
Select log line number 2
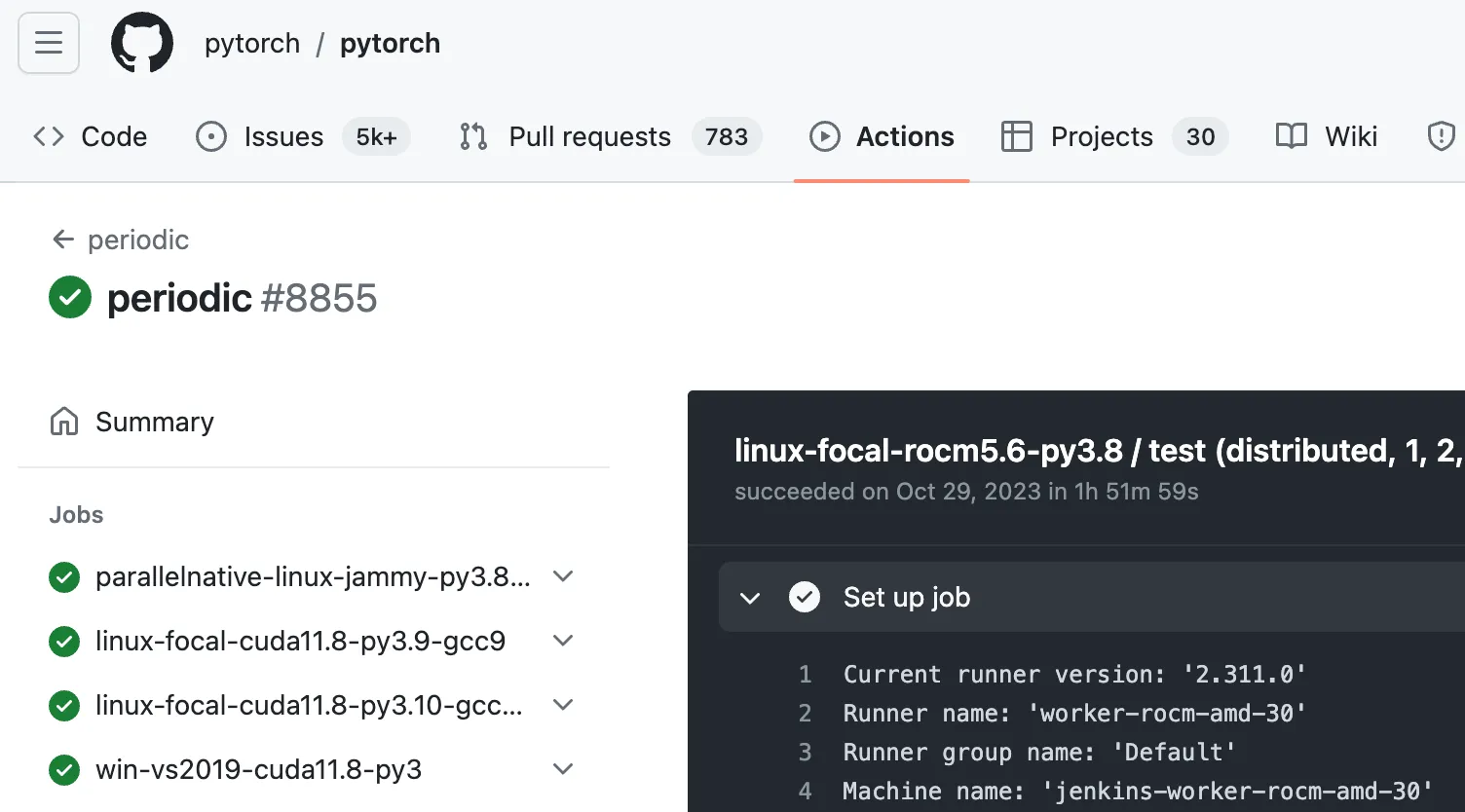(x=806, y=714)
